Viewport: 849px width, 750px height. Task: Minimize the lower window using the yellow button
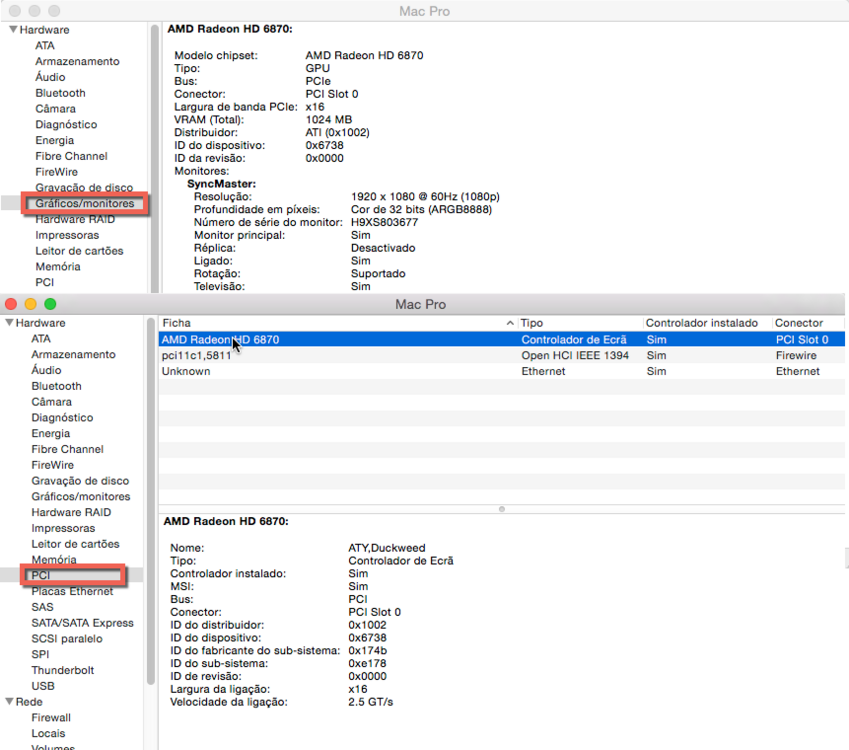30,304
